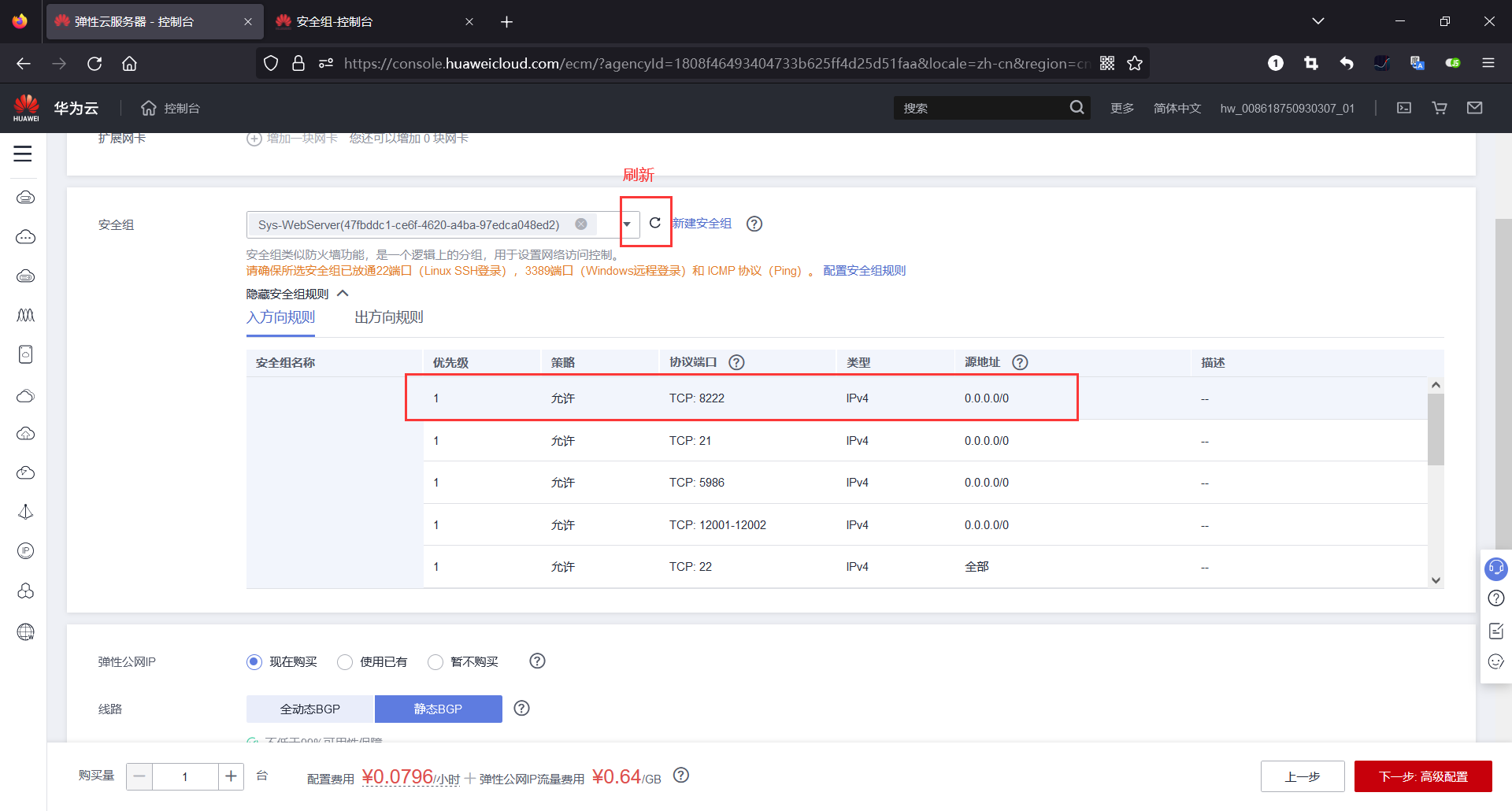Click the Firefox home button

pyautogui.click(x=130, y=64)
